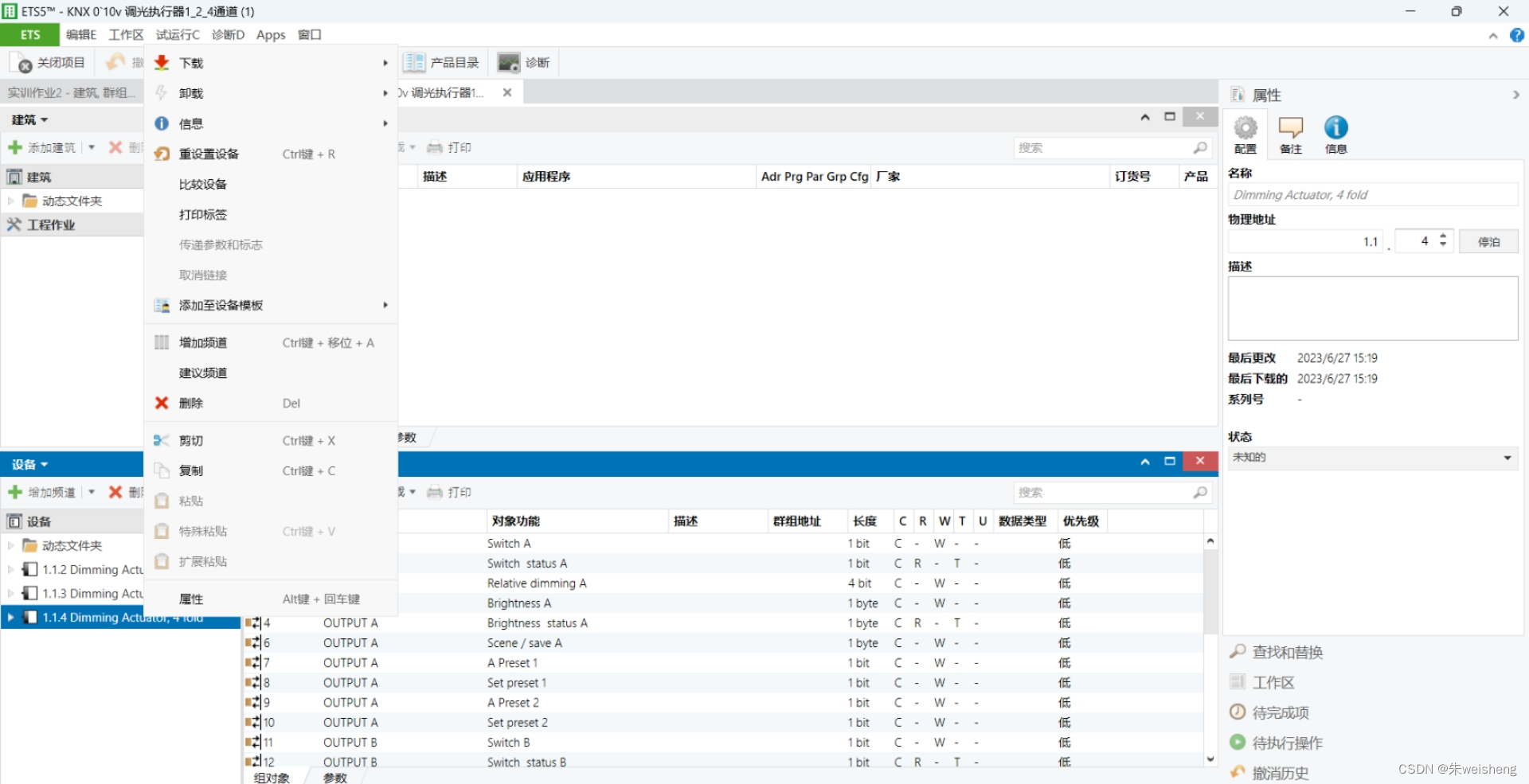The image size is (1529, 784).
Task: Click the 产品目录 catalog icon in toolbar
Action: tap(414, 62)
